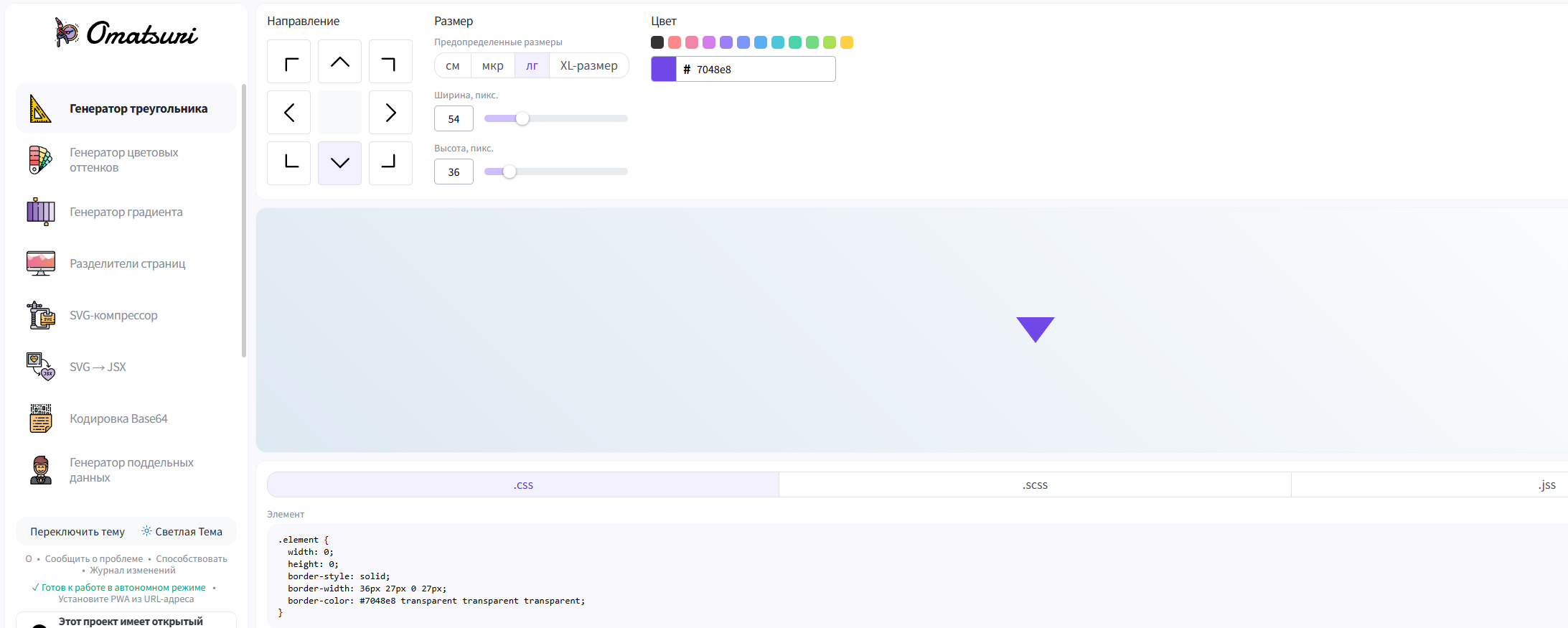Viewport: 1568px width, 628px height.
Task: Open the SVG to JSX converter icon
Action: coord(40,367)
